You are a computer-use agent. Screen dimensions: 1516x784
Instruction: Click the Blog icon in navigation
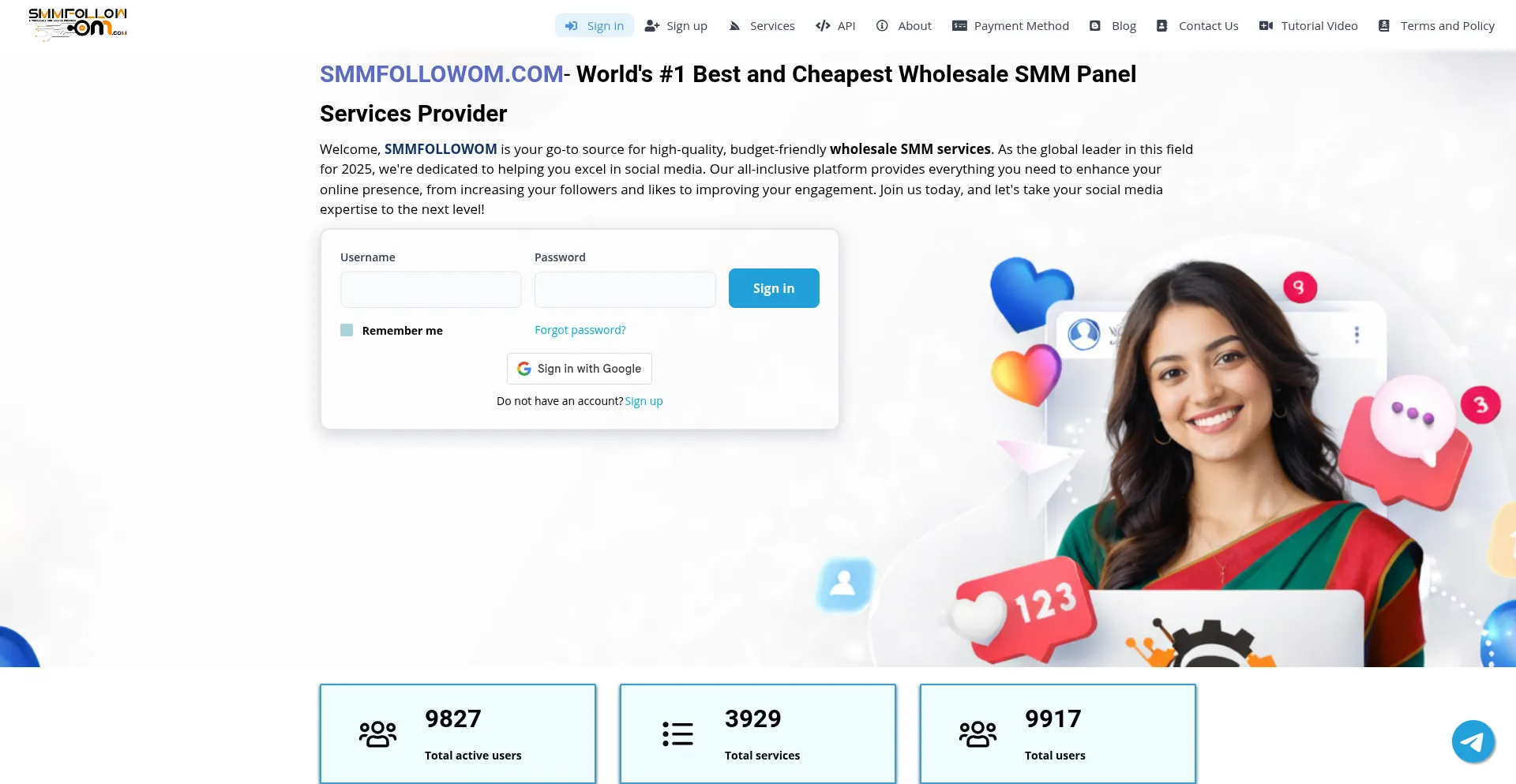click(x=1095, y=26)
